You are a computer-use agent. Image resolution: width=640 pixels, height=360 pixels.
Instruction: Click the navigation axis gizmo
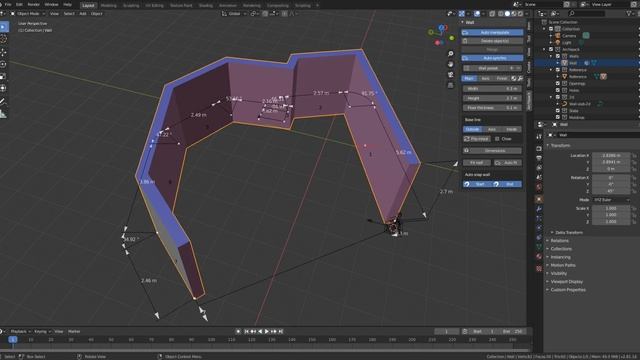pos(441,34)
